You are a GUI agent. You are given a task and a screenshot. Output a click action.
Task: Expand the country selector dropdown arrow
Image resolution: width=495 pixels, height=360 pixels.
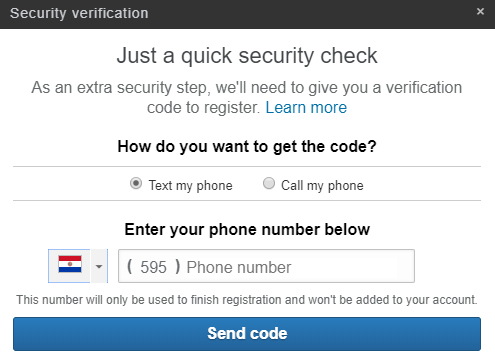(x=99, y=266)
